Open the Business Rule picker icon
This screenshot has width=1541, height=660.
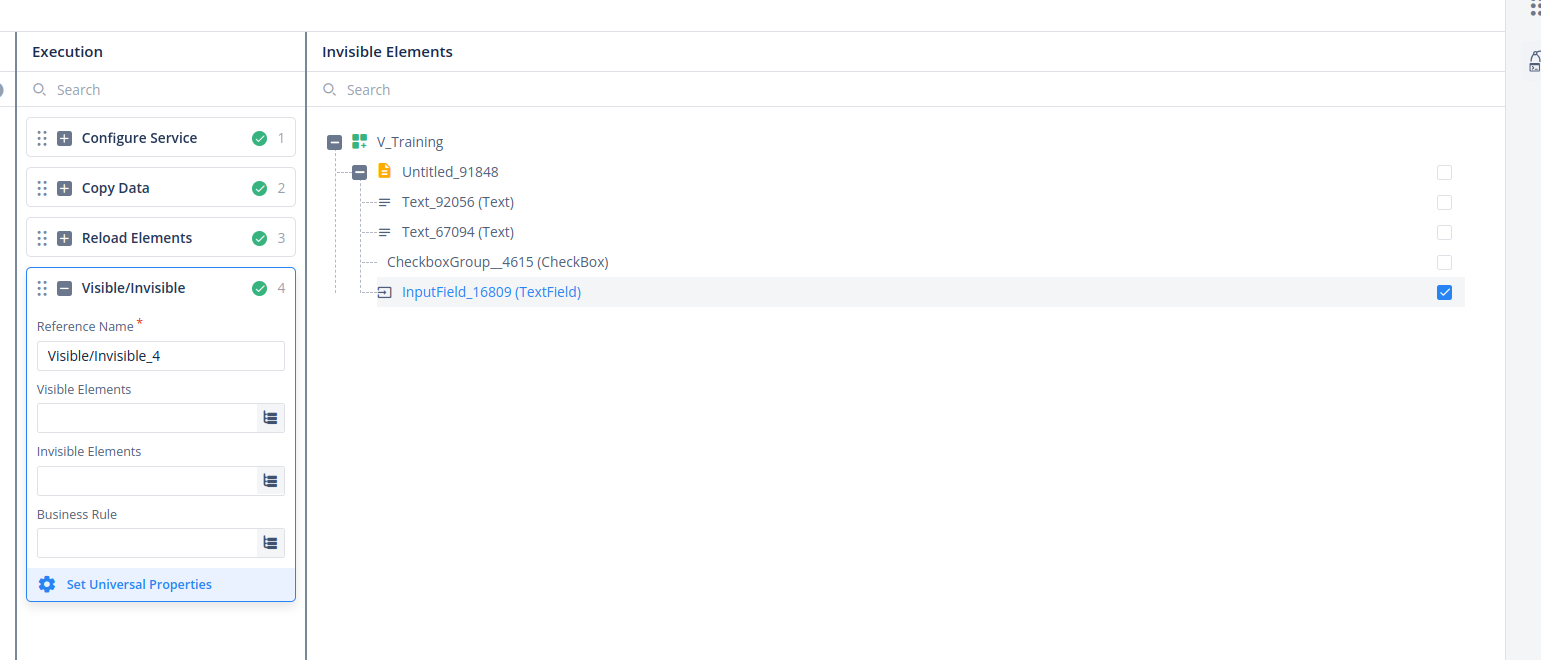270,543
